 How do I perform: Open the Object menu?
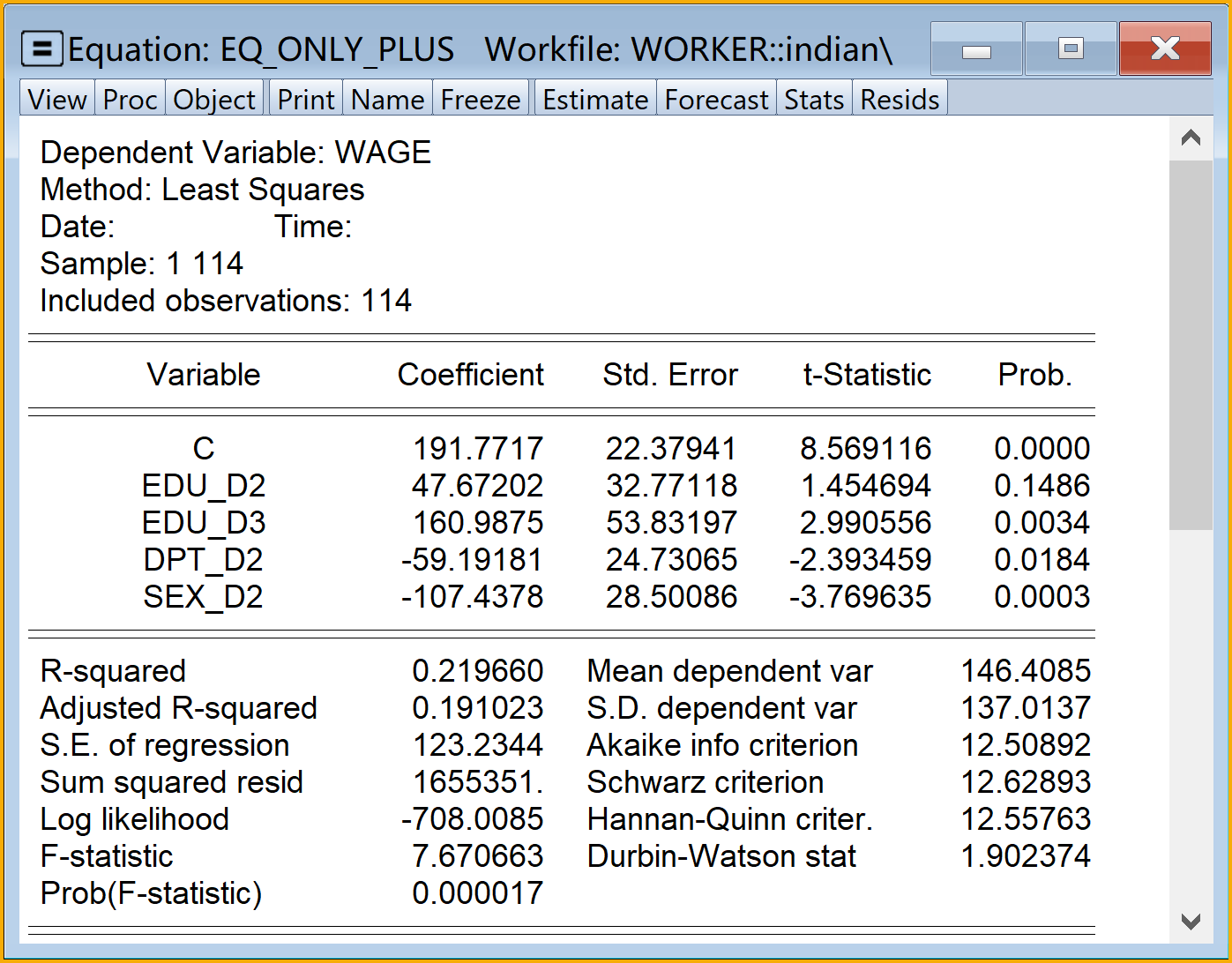(x=214, y=100)
